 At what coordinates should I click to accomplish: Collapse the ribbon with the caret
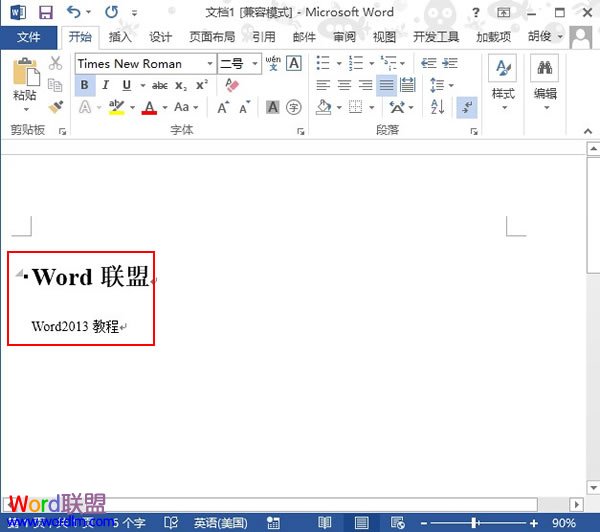click(x=588, y=131)
